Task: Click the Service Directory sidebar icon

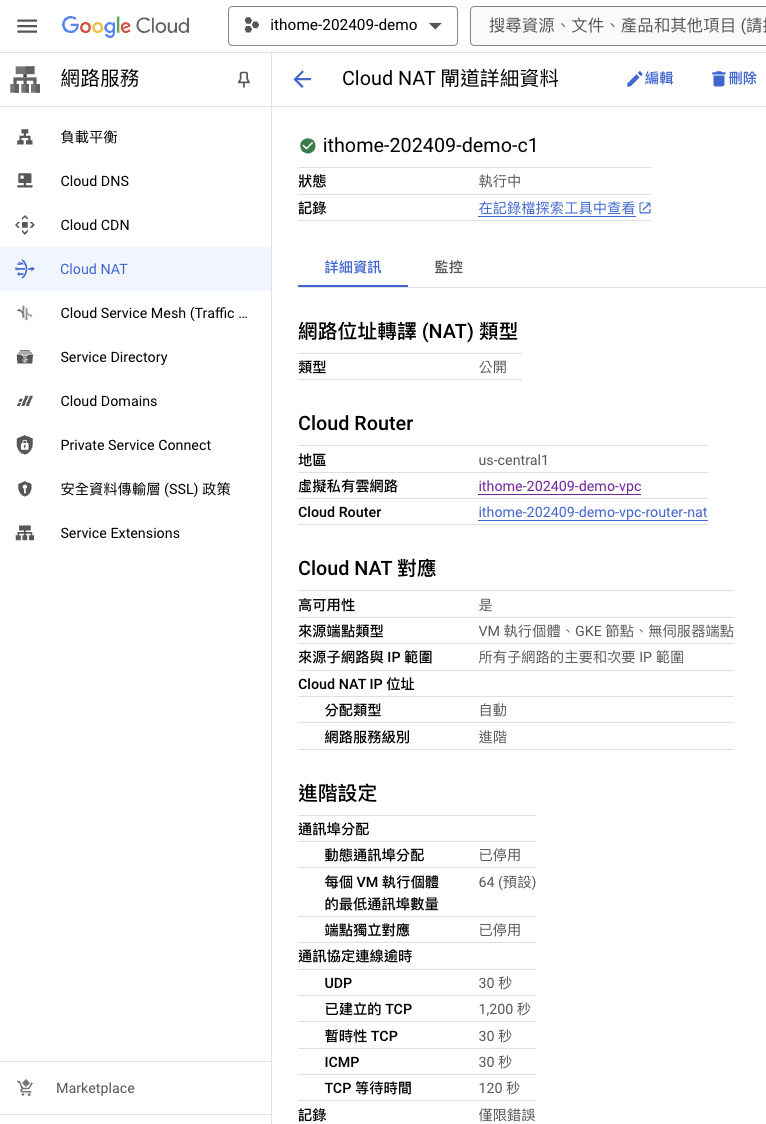Action: point(25,357)
